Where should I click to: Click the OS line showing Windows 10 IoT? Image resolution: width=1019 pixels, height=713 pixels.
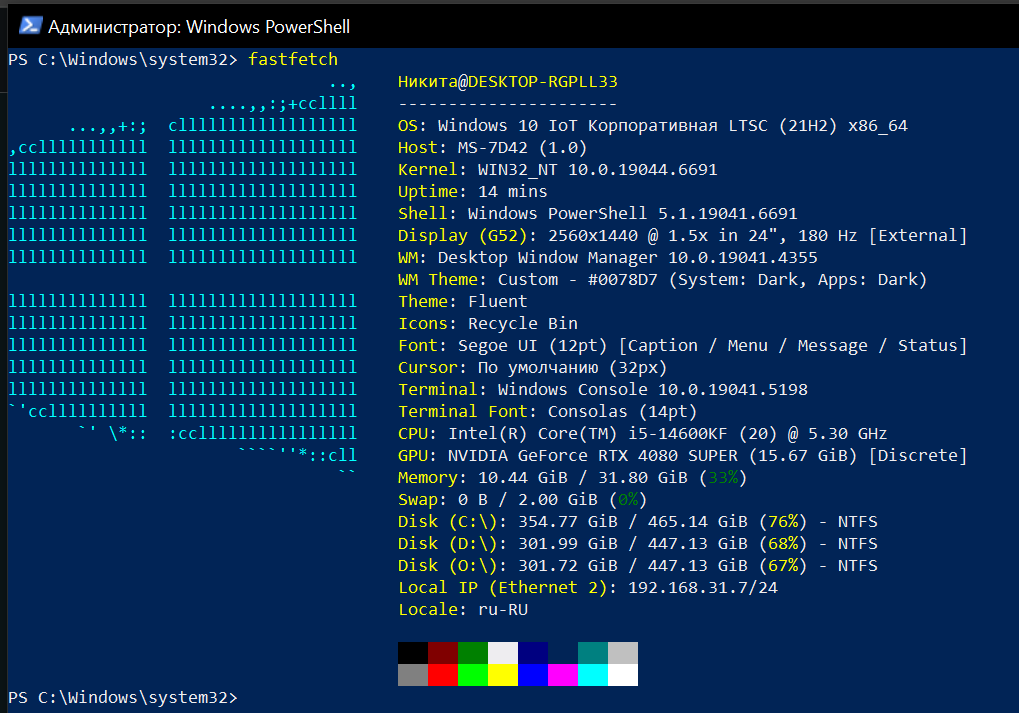(x=652, y=125)
